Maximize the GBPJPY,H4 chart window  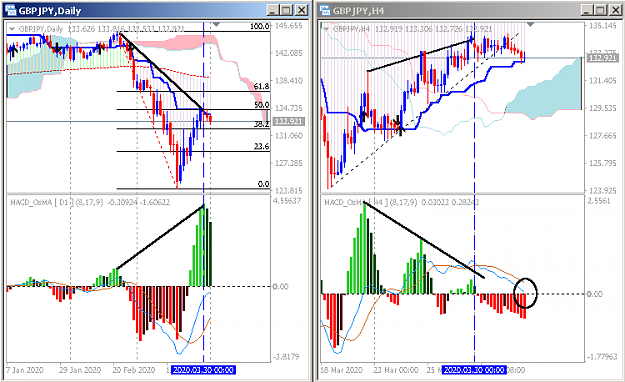point(601,10)
